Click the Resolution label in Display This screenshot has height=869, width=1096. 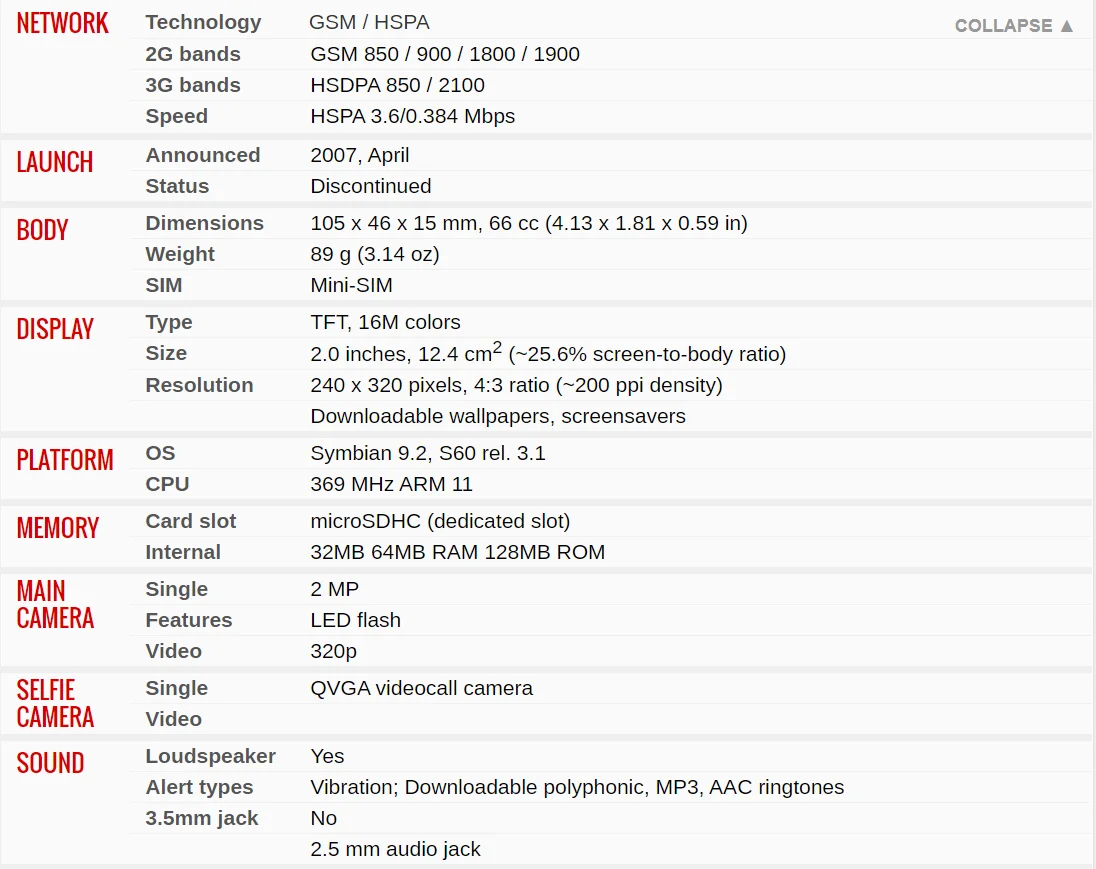[x=199, y=385]
